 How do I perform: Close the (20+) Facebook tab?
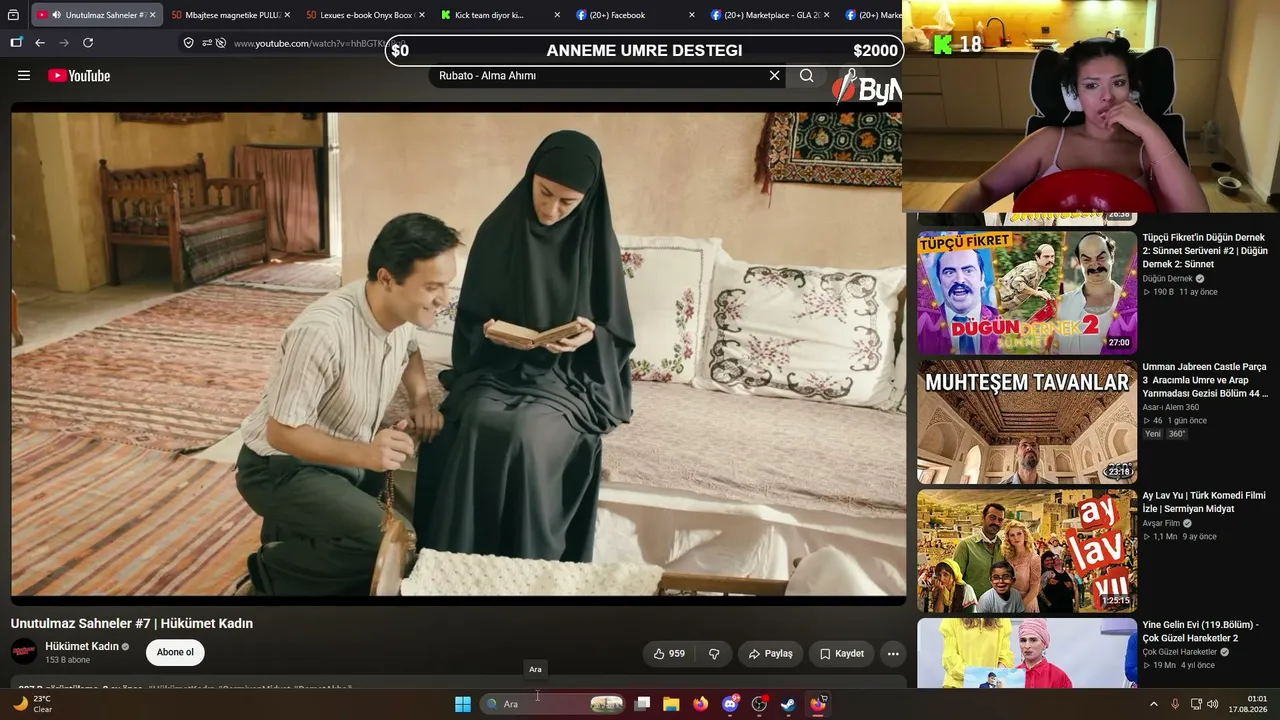click(692, 15)
